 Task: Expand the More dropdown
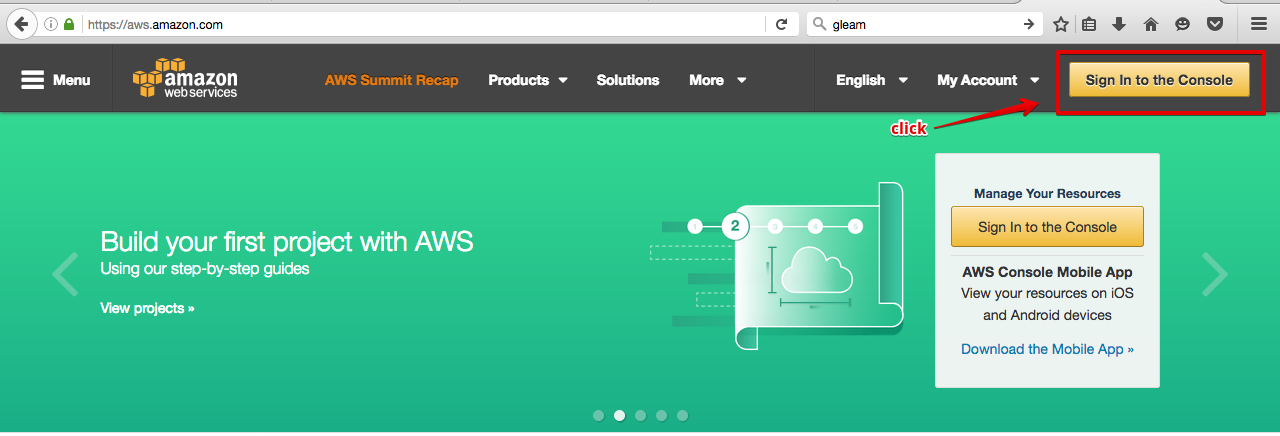[x=718, y=80]
